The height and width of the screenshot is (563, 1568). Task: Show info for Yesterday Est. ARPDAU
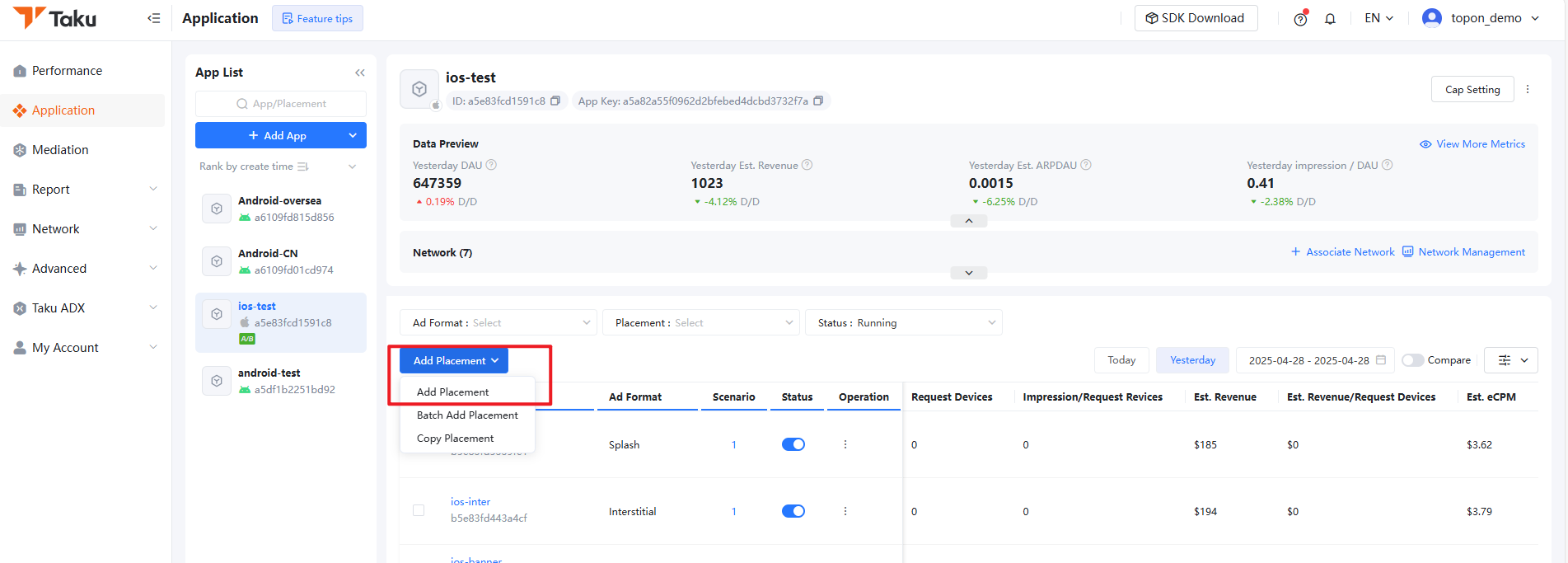[x=1086, y=165]
